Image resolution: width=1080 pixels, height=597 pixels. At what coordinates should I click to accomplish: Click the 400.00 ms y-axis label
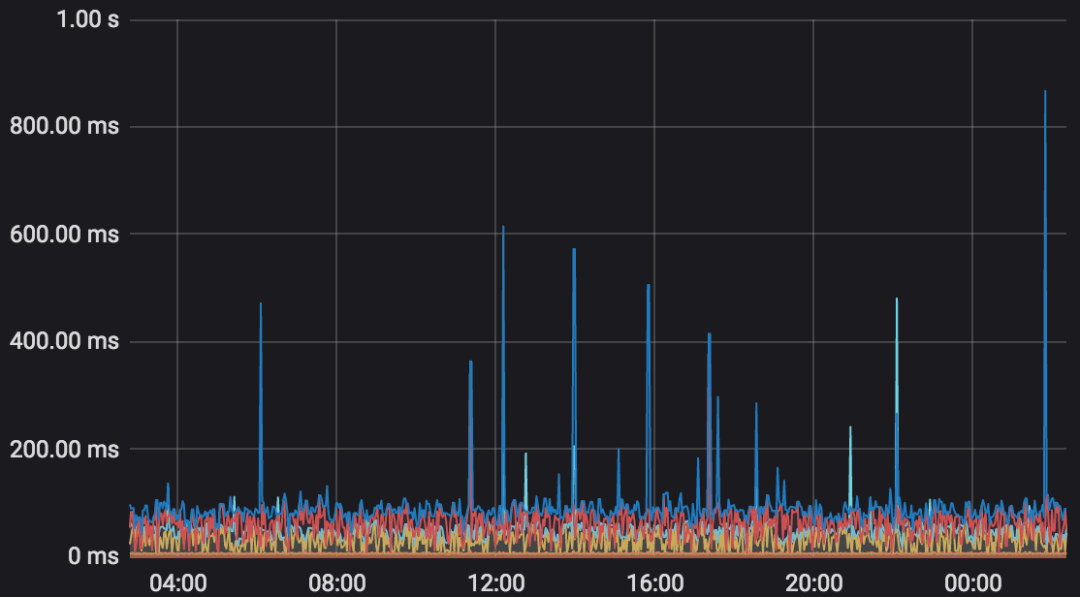[x=64, y=342]
